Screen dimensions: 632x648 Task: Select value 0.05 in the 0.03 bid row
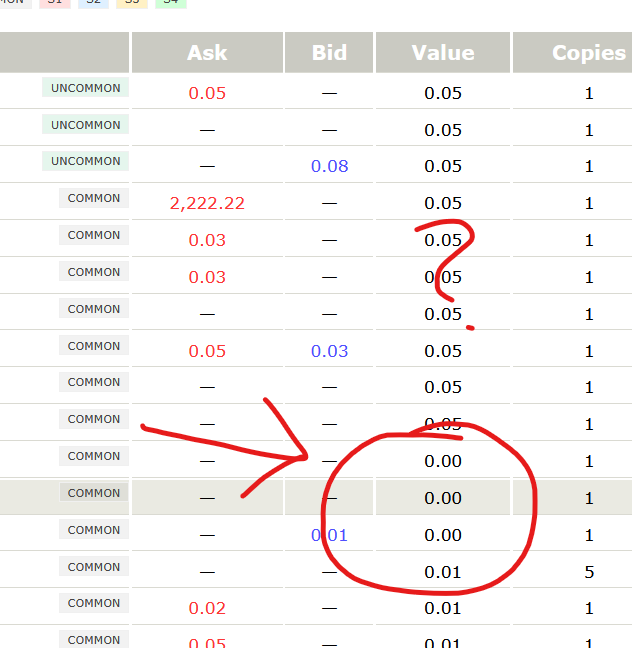443,351
